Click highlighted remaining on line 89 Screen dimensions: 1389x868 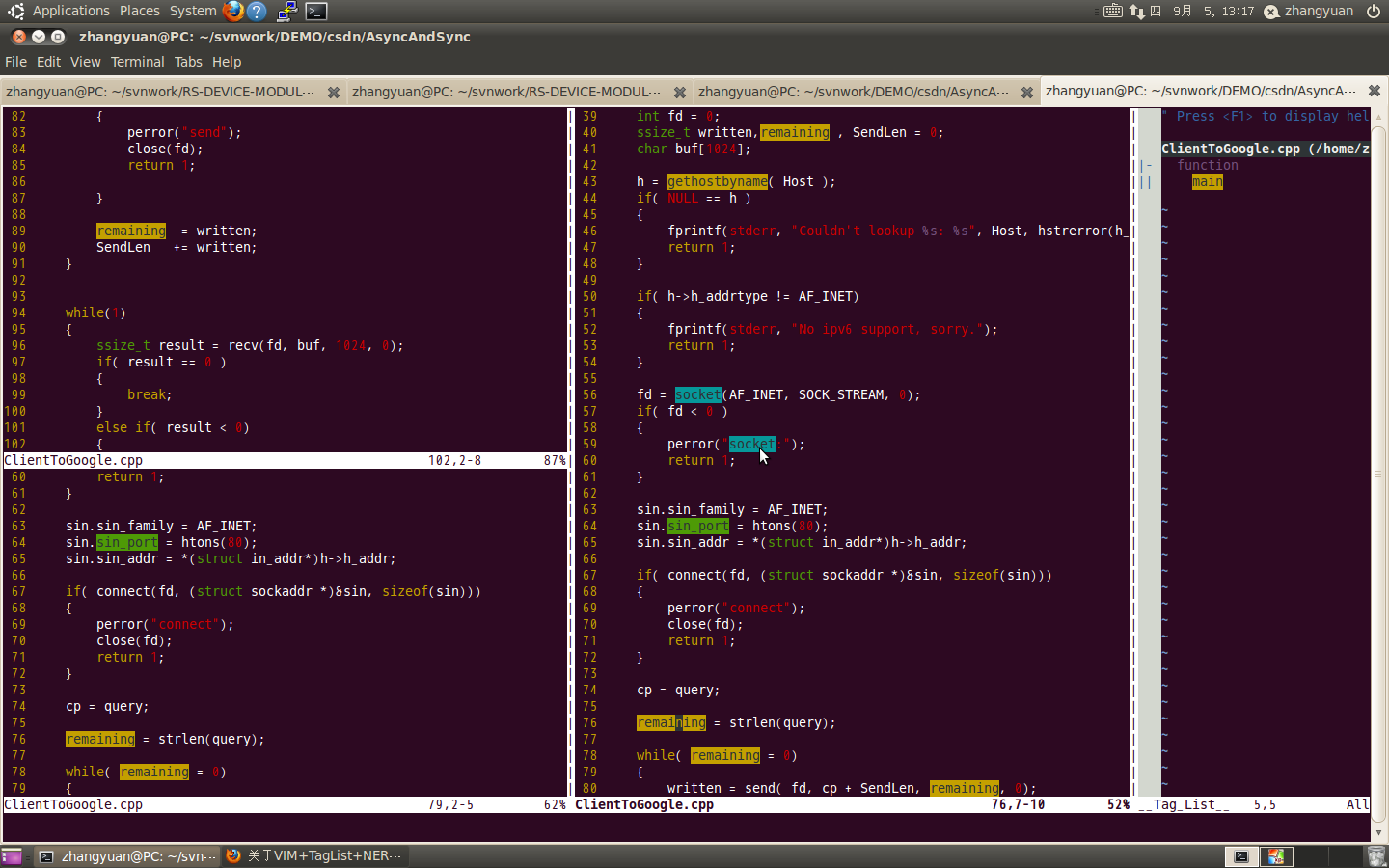coord(131,231)
